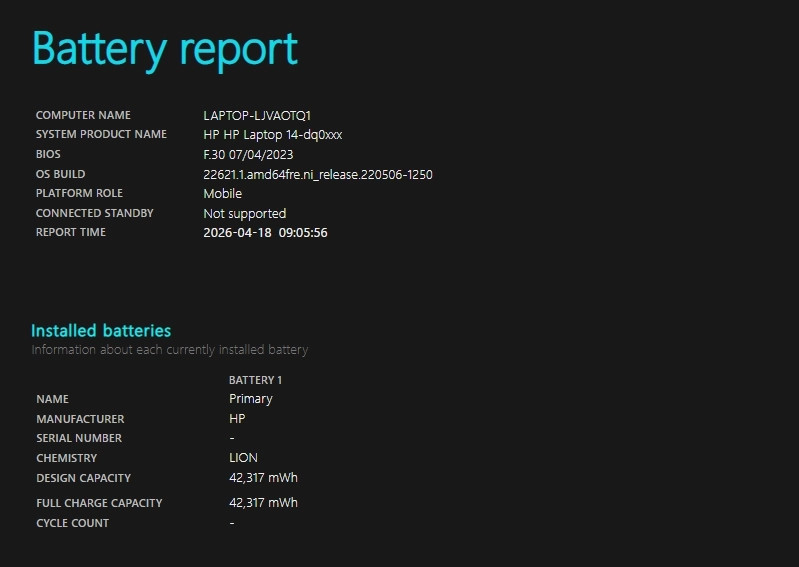Select the full charge capacity 42,317 mWh value
Screen dimensions: 799x567
point(263,503)
